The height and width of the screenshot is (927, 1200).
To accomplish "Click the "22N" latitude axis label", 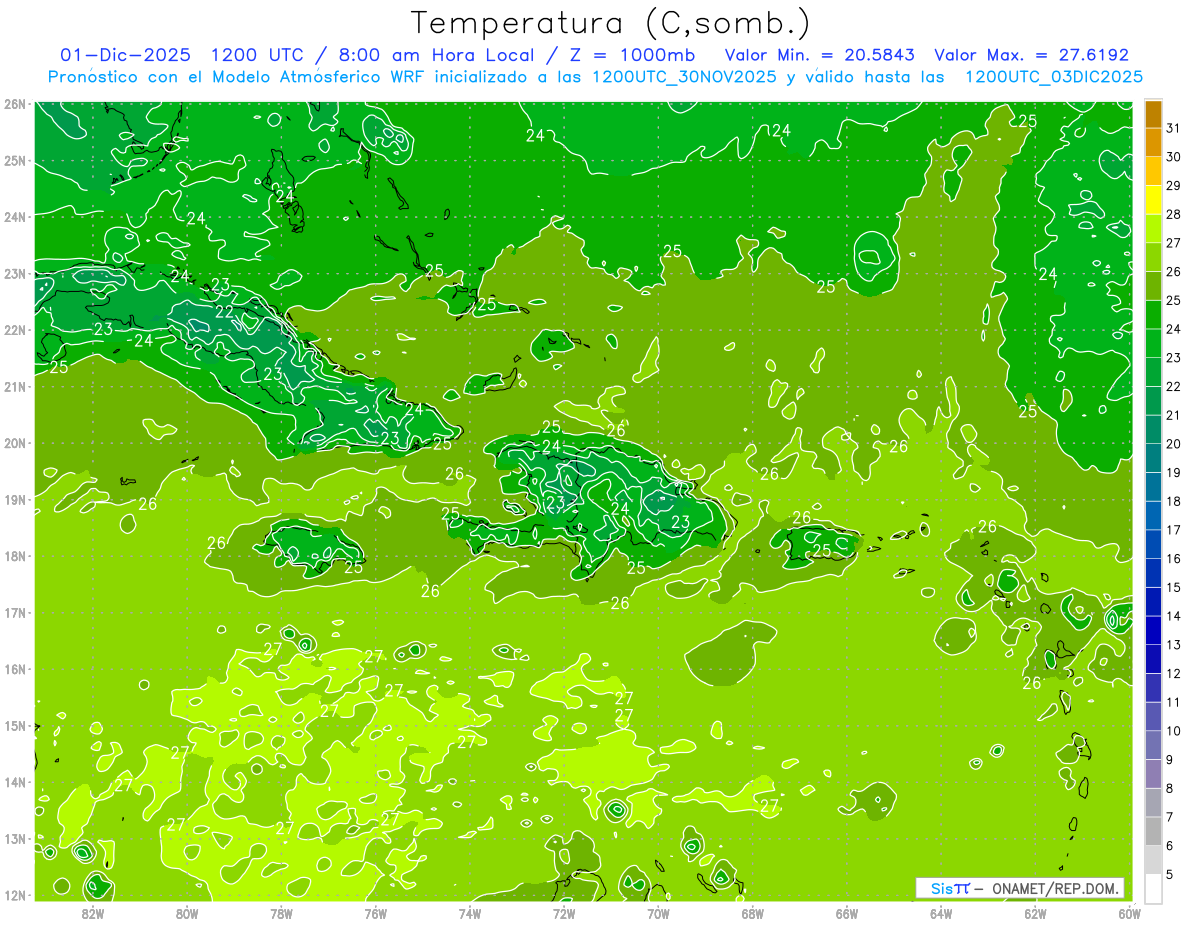I will point(14,330).
